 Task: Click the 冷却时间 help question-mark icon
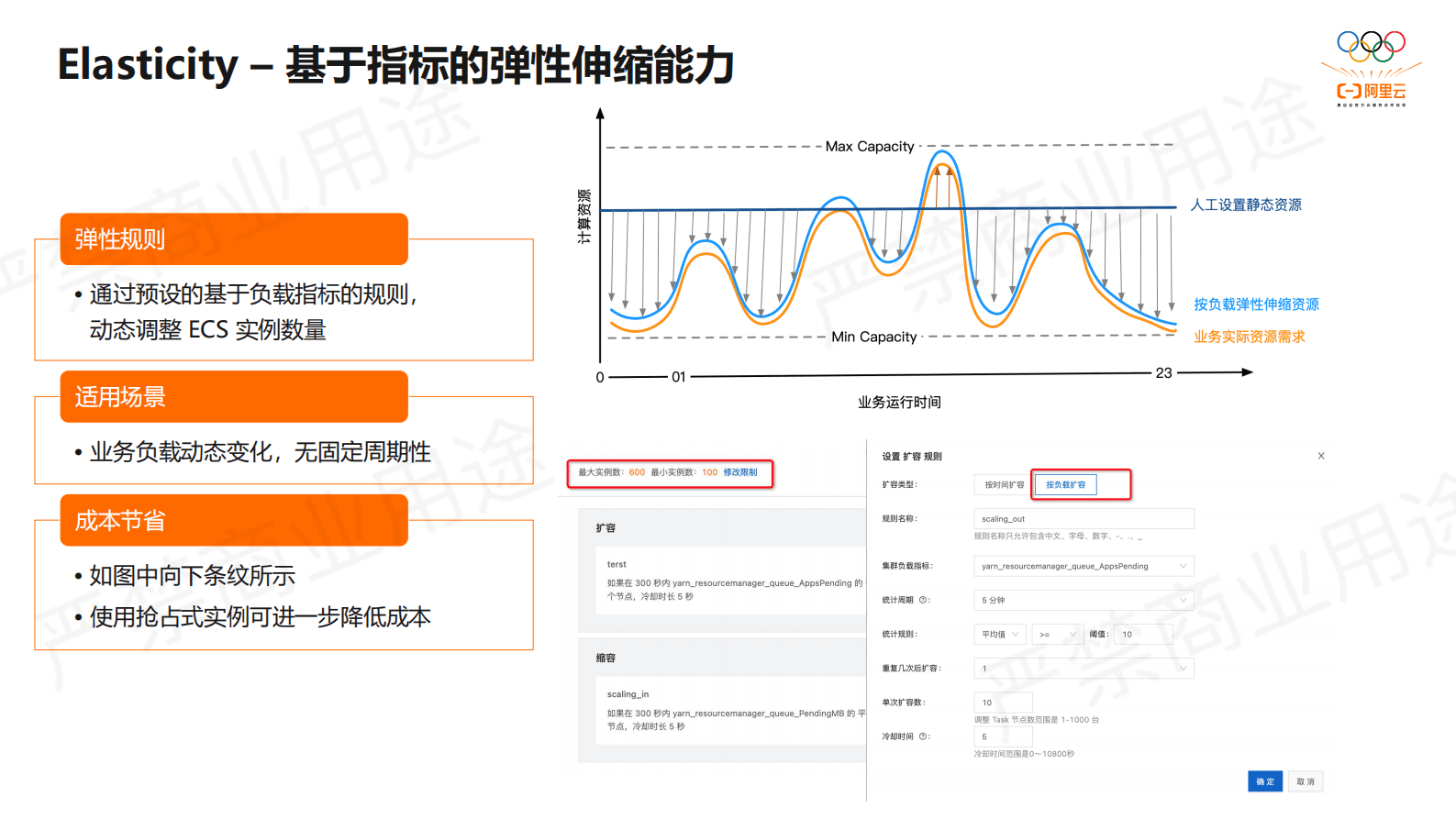click(x=923, y=736)
